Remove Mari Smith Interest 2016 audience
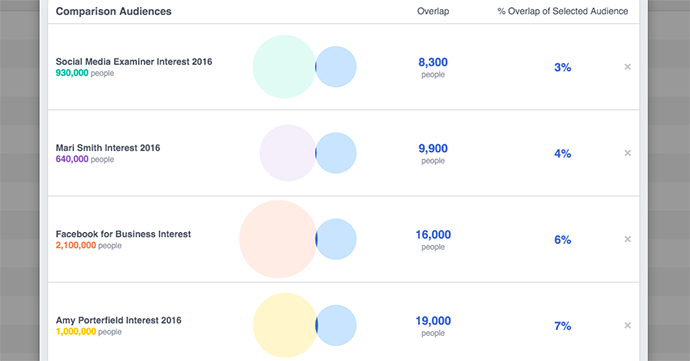Image resolution: width=690 pixels, height=361 pixels. 628,153
